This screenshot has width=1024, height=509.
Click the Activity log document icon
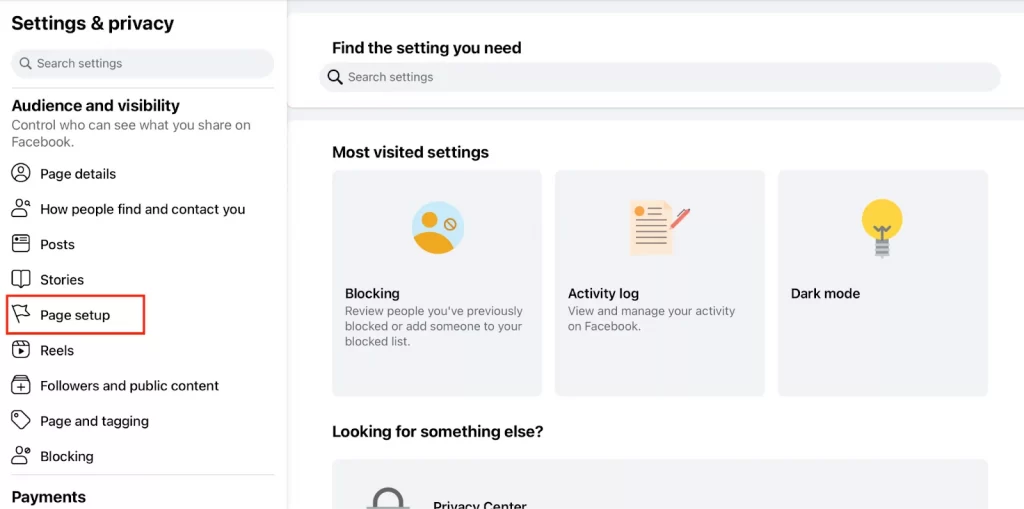(659, 228)
